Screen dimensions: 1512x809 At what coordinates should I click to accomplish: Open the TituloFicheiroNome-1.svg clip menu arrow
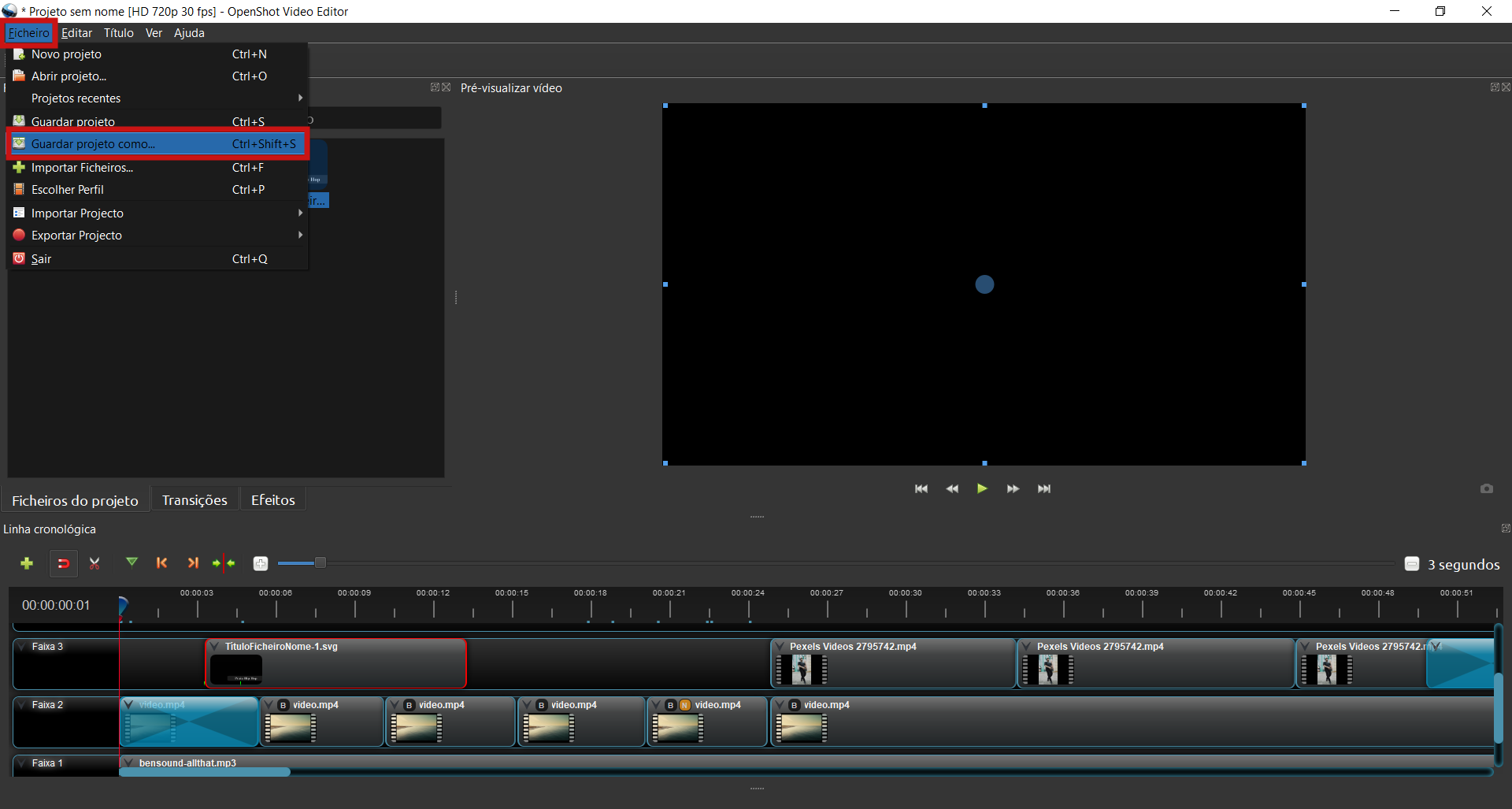(214, 647)
